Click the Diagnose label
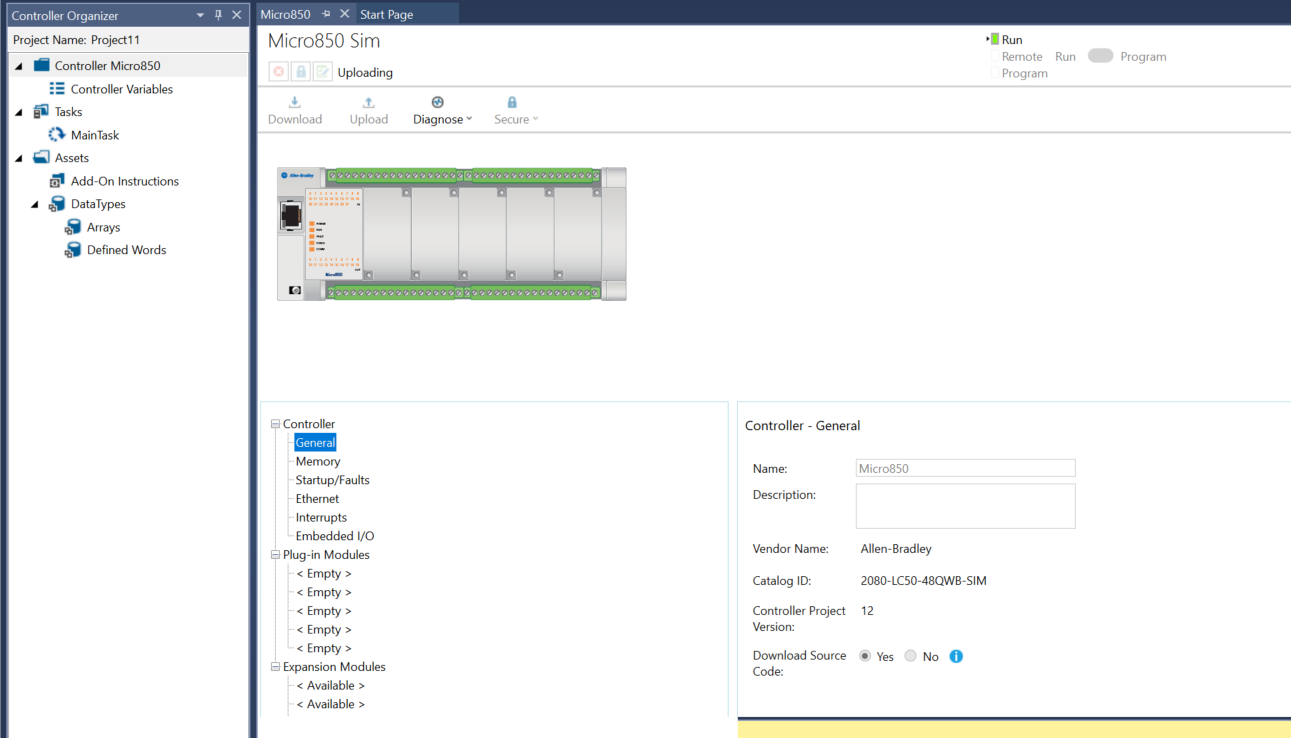Viewport: 1291px width, 738px height. [438, 119]
